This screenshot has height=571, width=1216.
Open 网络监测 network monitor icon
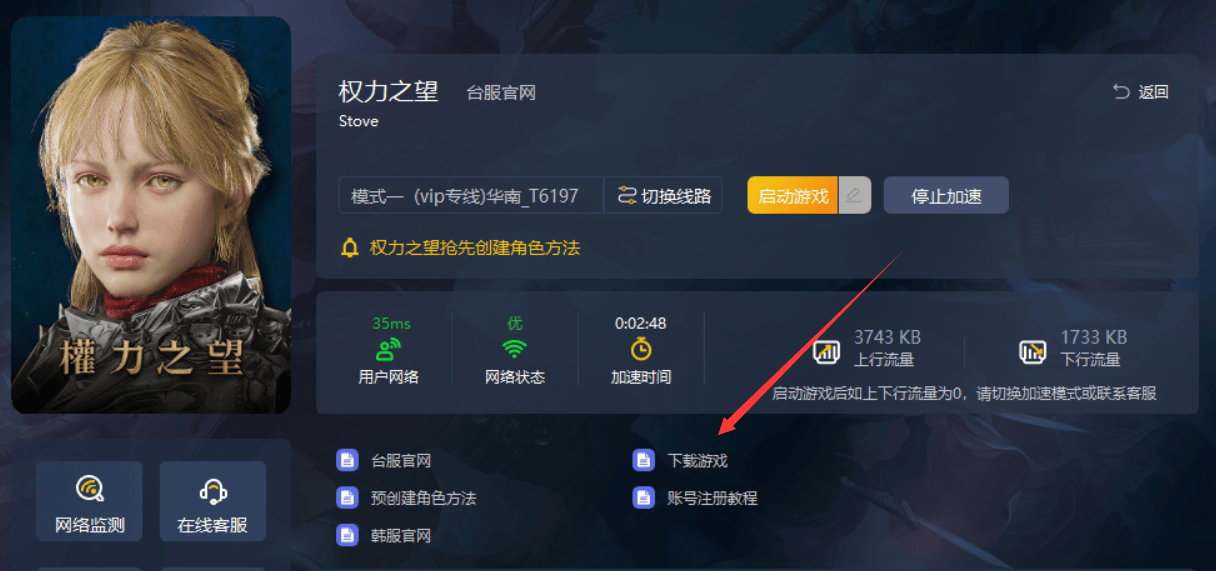(90, 491)
